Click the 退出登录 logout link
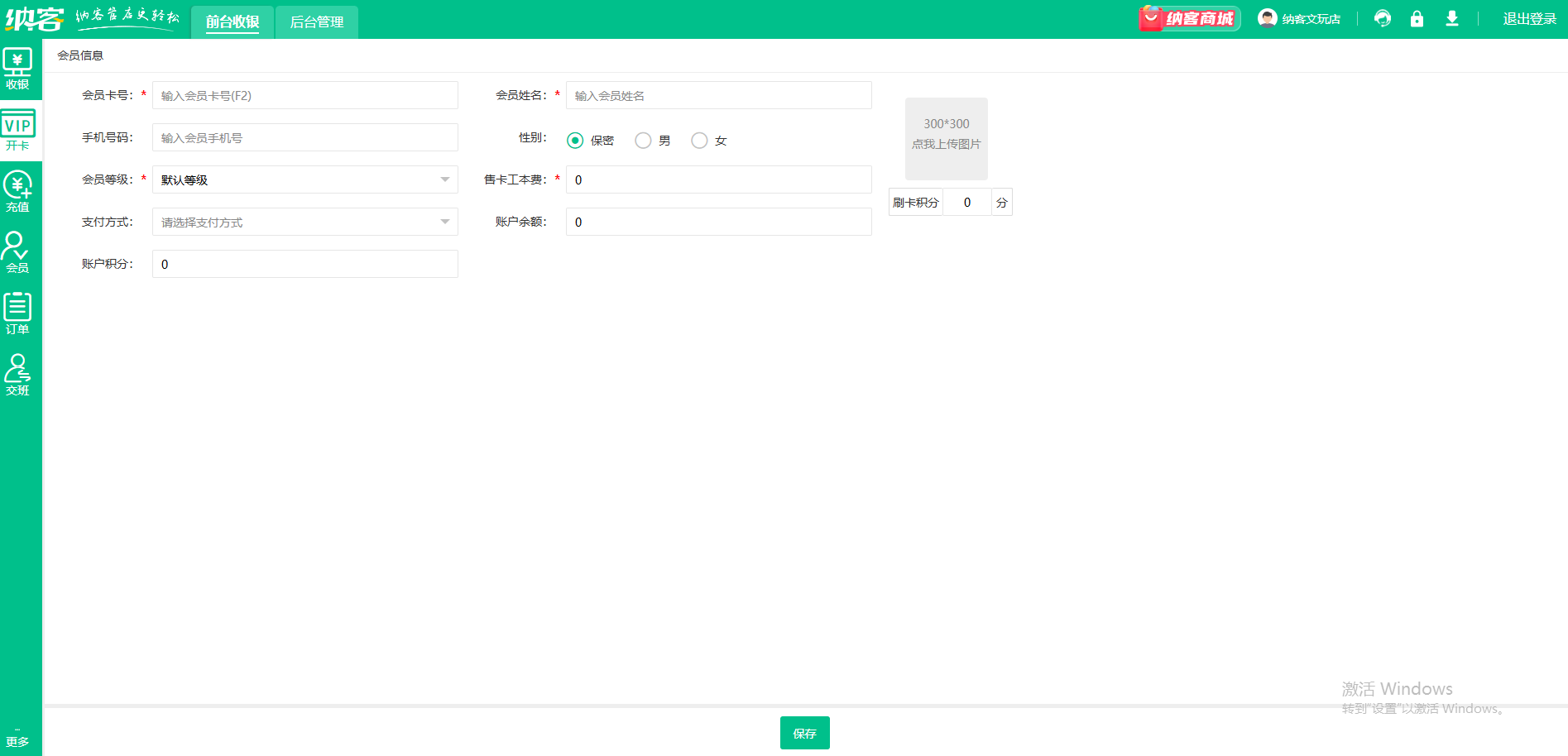The image size is (1568, 756). pos(1530,19)
